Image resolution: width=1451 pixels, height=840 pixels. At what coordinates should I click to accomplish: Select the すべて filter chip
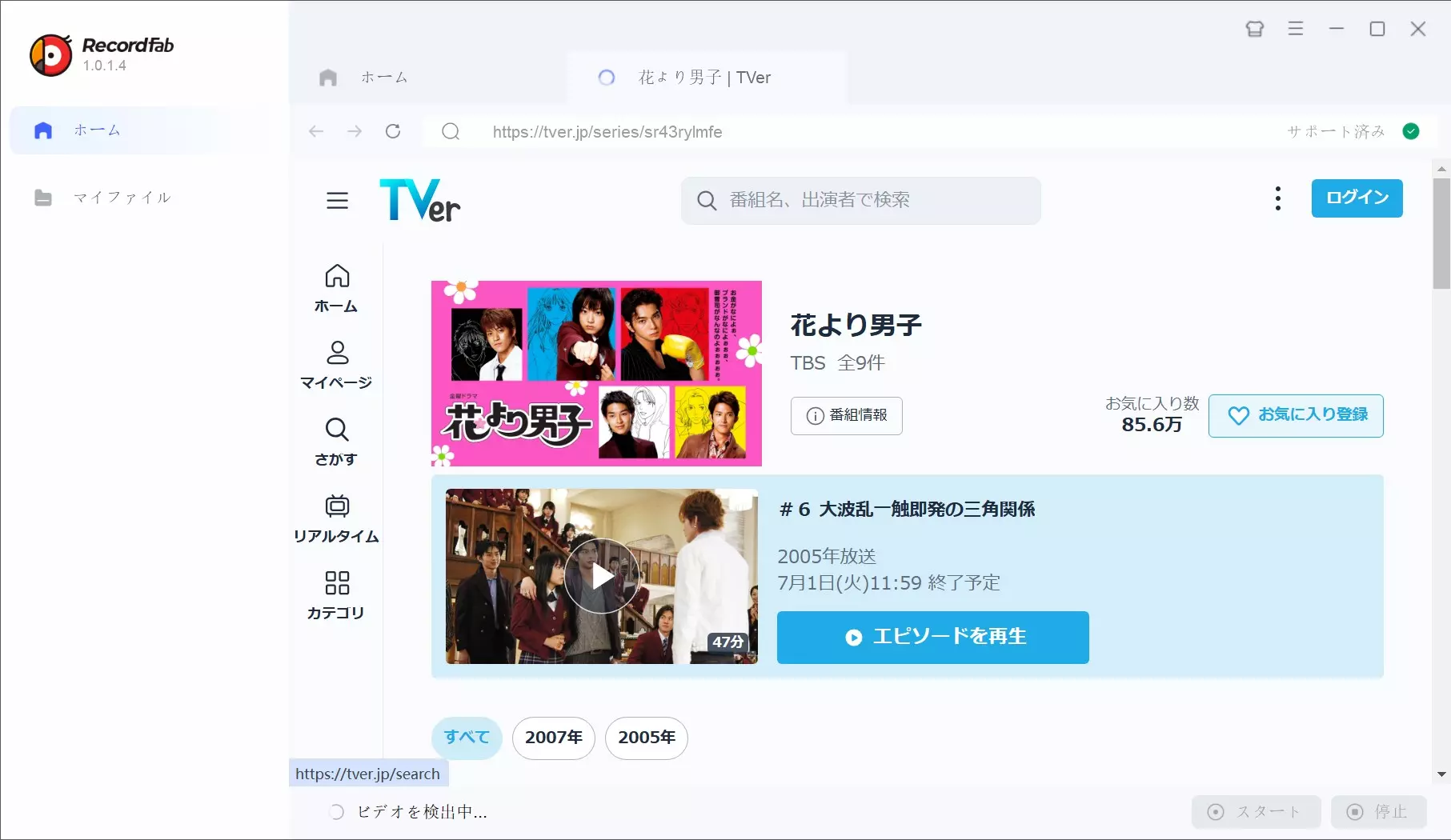pos(467,738)
